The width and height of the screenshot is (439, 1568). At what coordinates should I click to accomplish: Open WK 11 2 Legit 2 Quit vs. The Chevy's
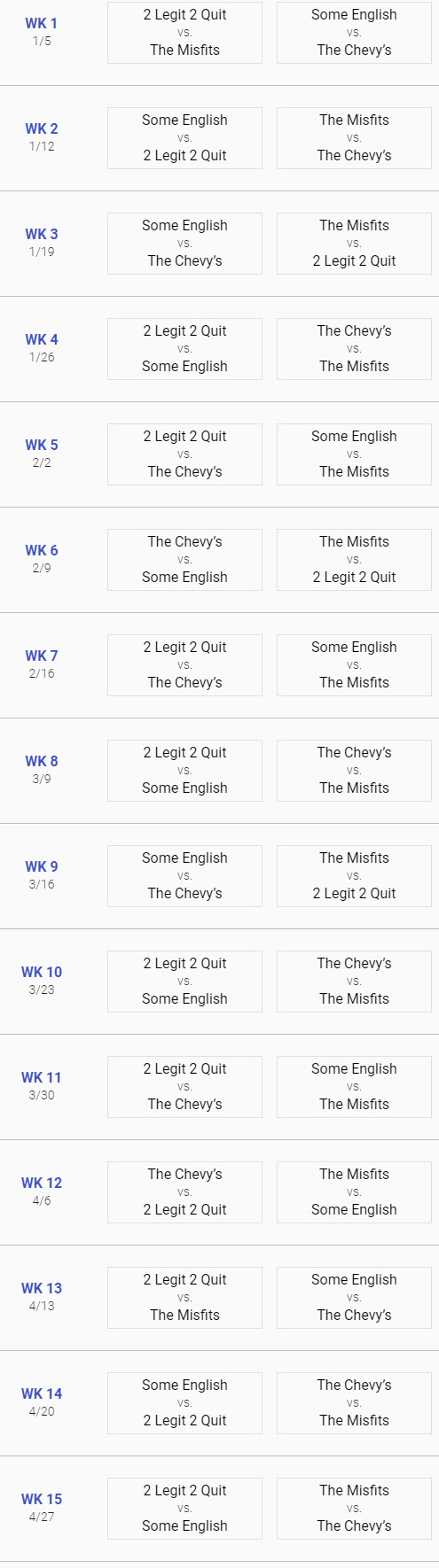184,1087
